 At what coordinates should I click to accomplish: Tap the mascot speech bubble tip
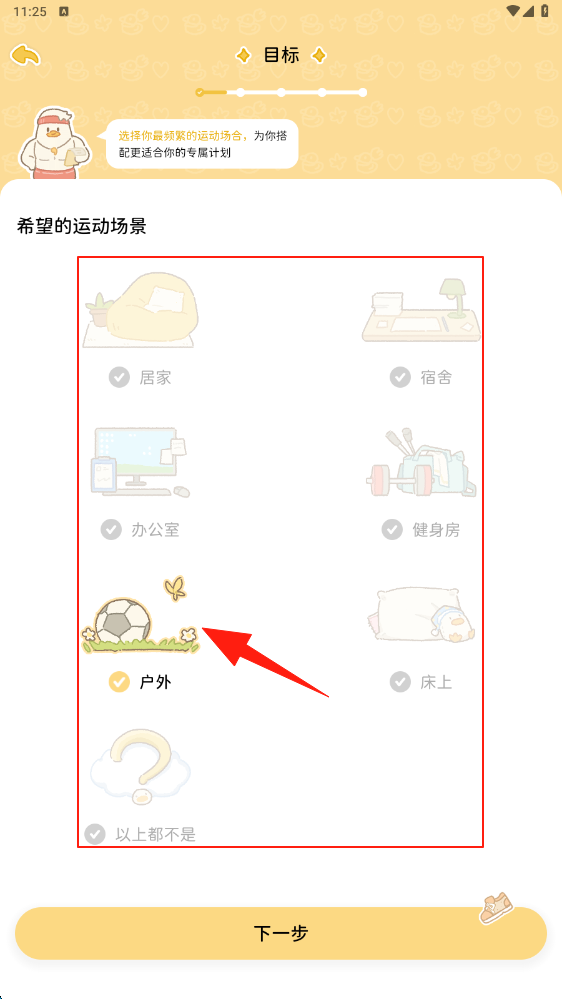tap(202, 144)
